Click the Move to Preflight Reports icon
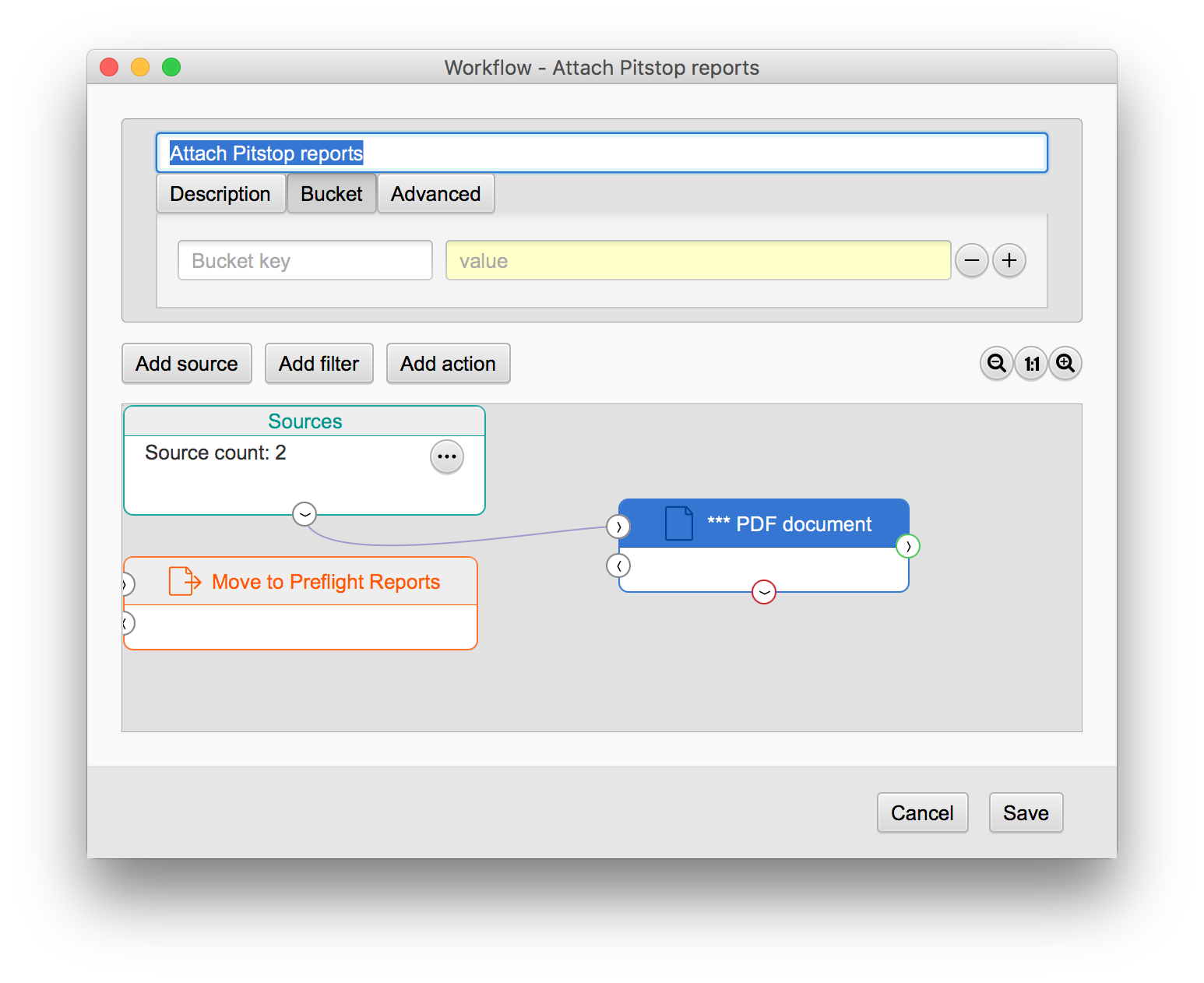This screenshot has width=1204, height=983. (x=185, y=581)
